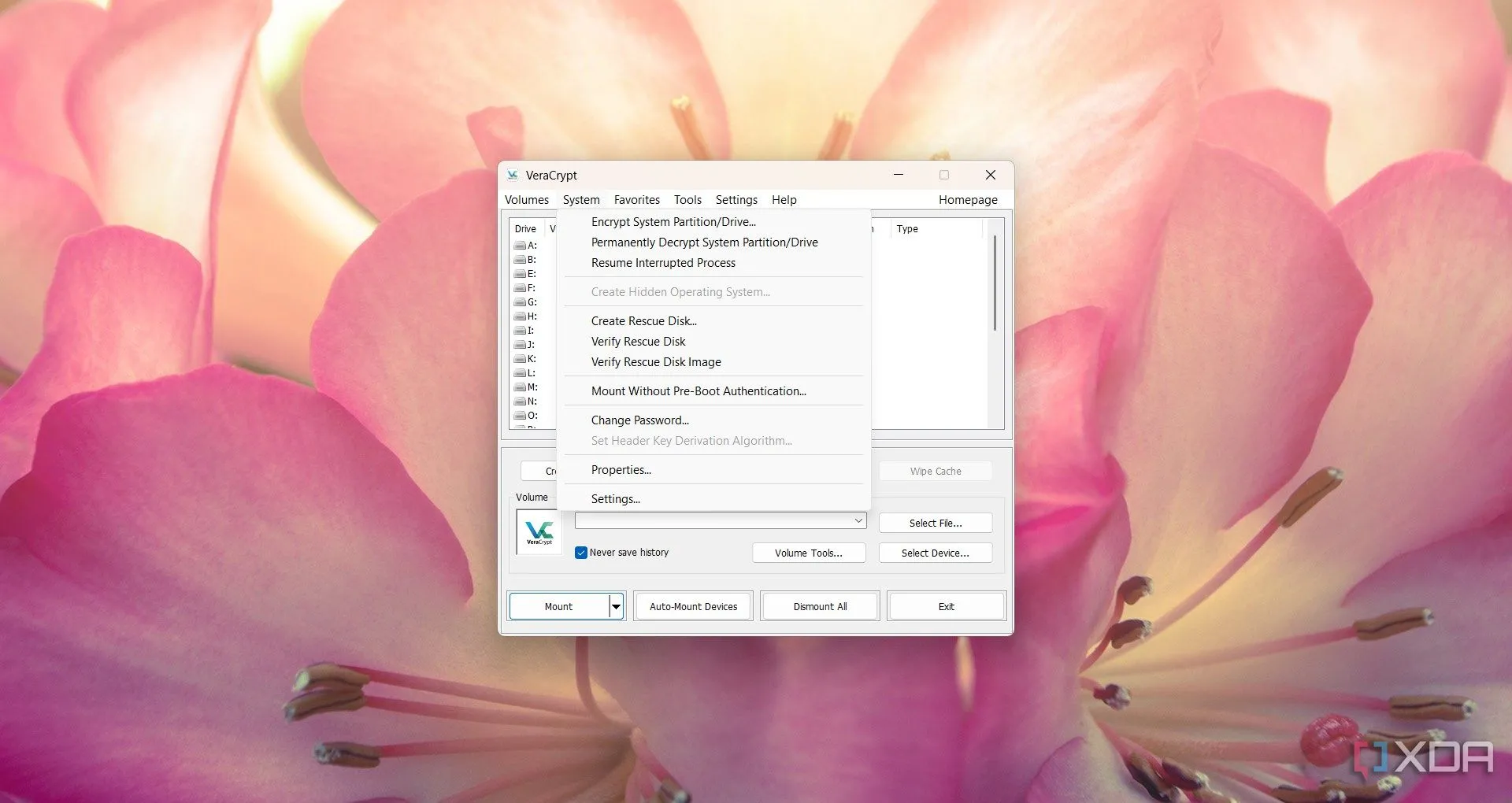Click the Wipe Cache button
The height and width of the screenshot is (803, 1512).
coord(936,471)
